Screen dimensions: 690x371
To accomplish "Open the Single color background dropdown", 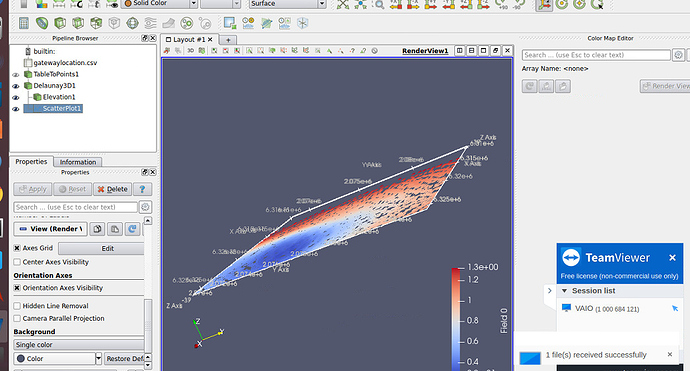I will coord(79,345).
